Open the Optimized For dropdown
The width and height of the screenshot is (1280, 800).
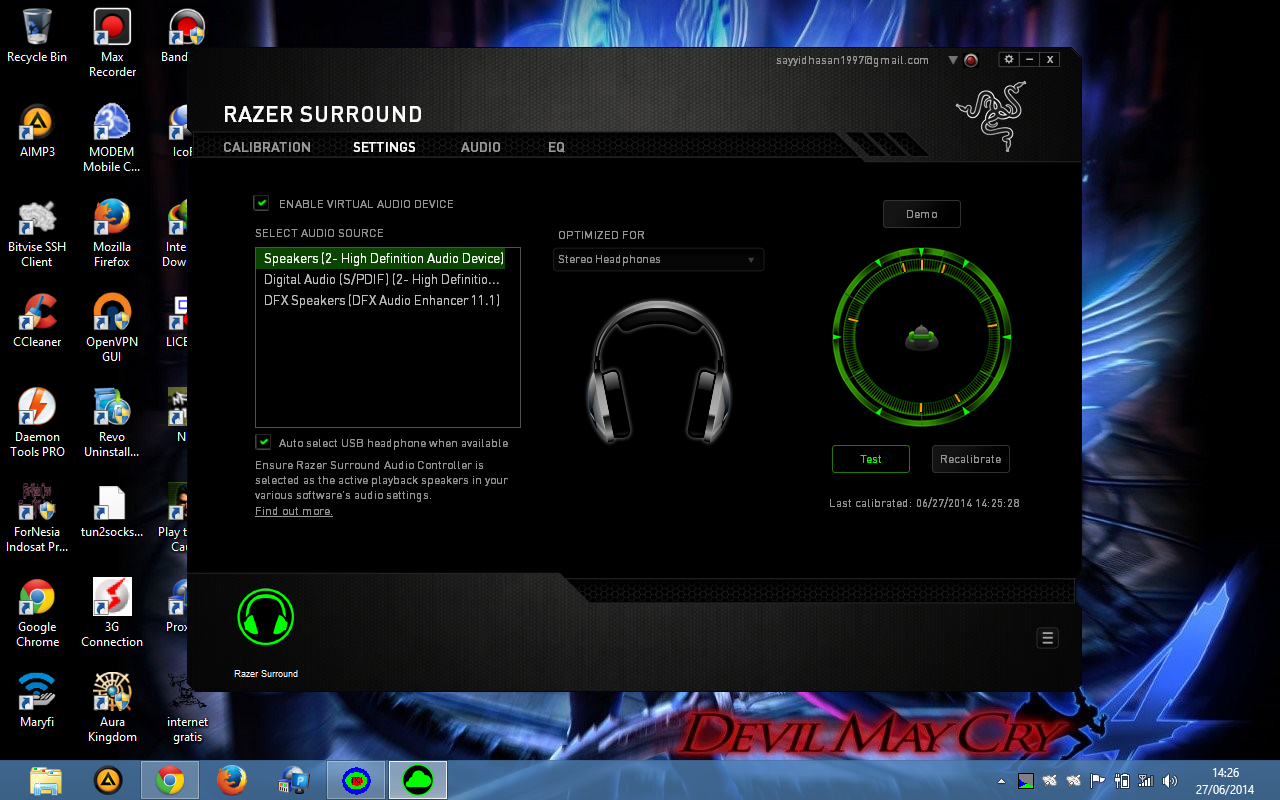[x=658, y=259]
